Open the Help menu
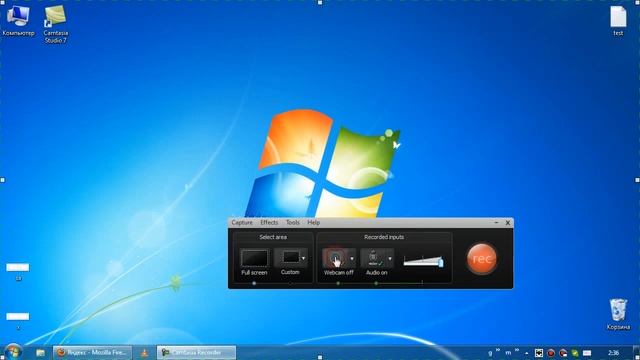Screen dimensions: 640x360 tap(313, 222)
